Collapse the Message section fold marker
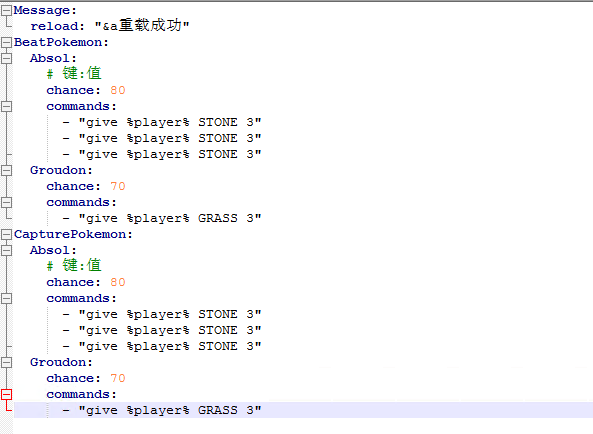 tap(6, 10)
